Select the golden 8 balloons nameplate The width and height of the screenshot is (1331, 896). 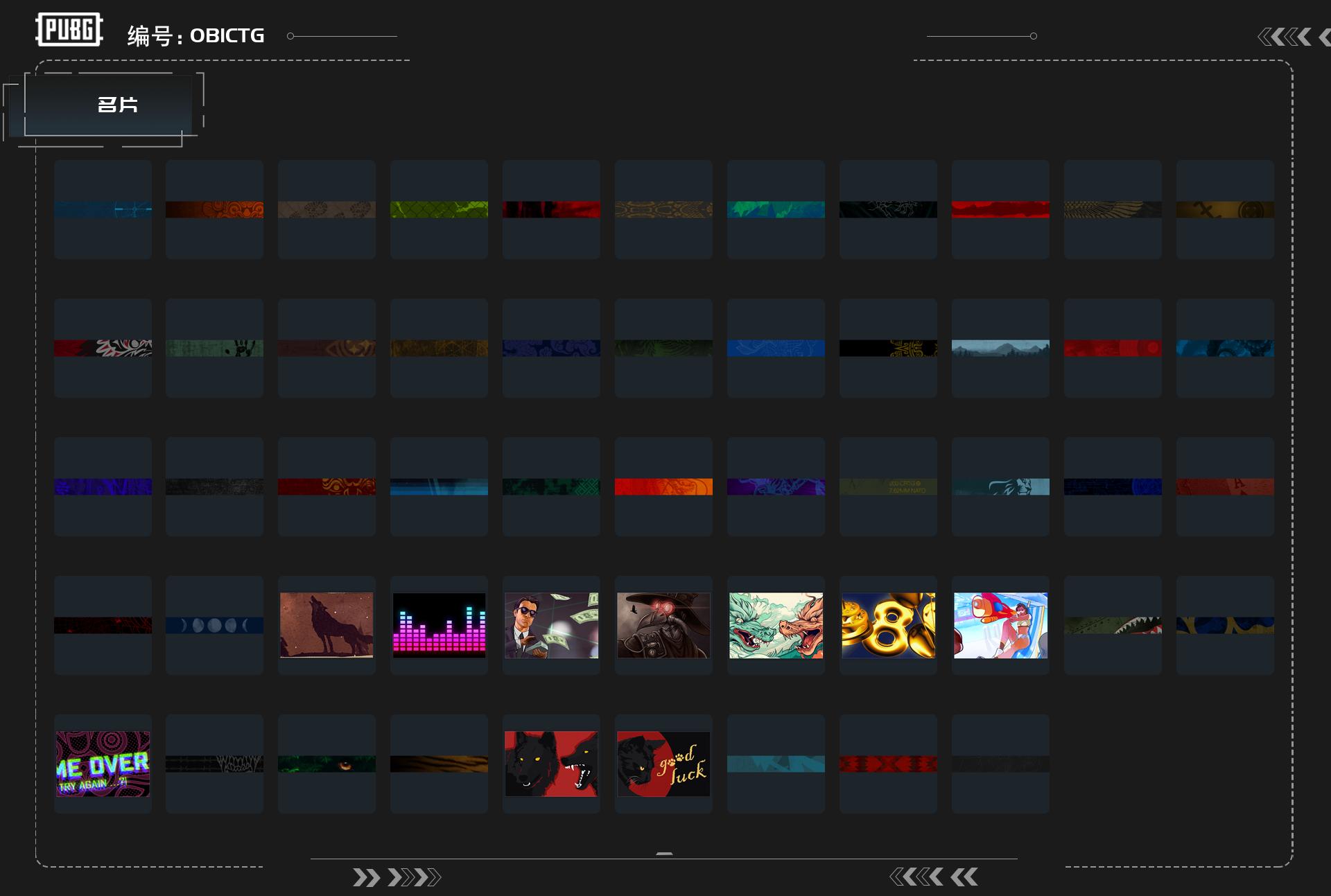tap(888, 625)
